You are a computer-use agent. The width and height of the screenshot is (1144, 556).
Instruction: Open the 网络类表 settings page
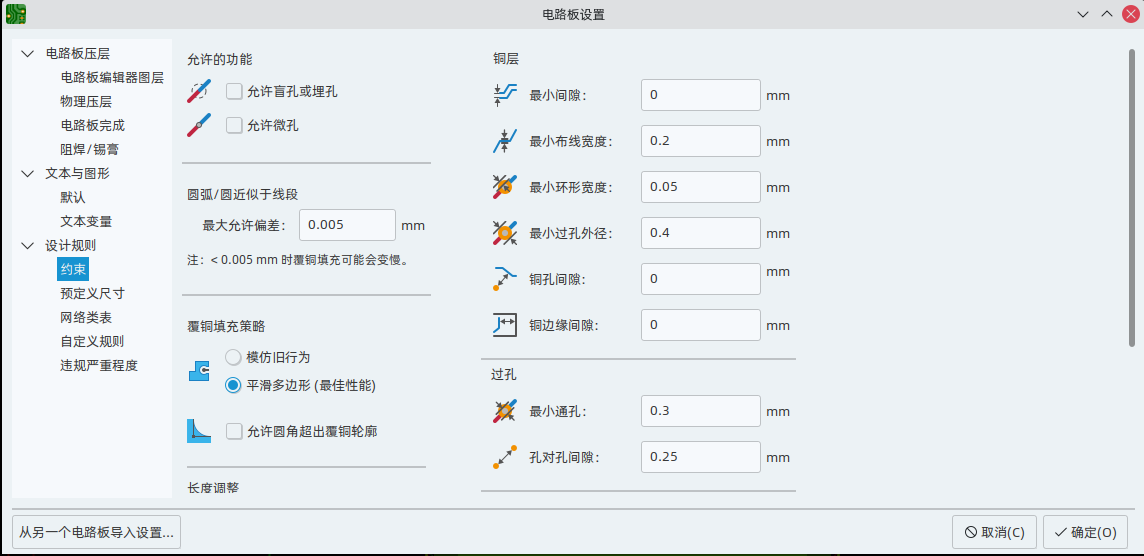86,318
